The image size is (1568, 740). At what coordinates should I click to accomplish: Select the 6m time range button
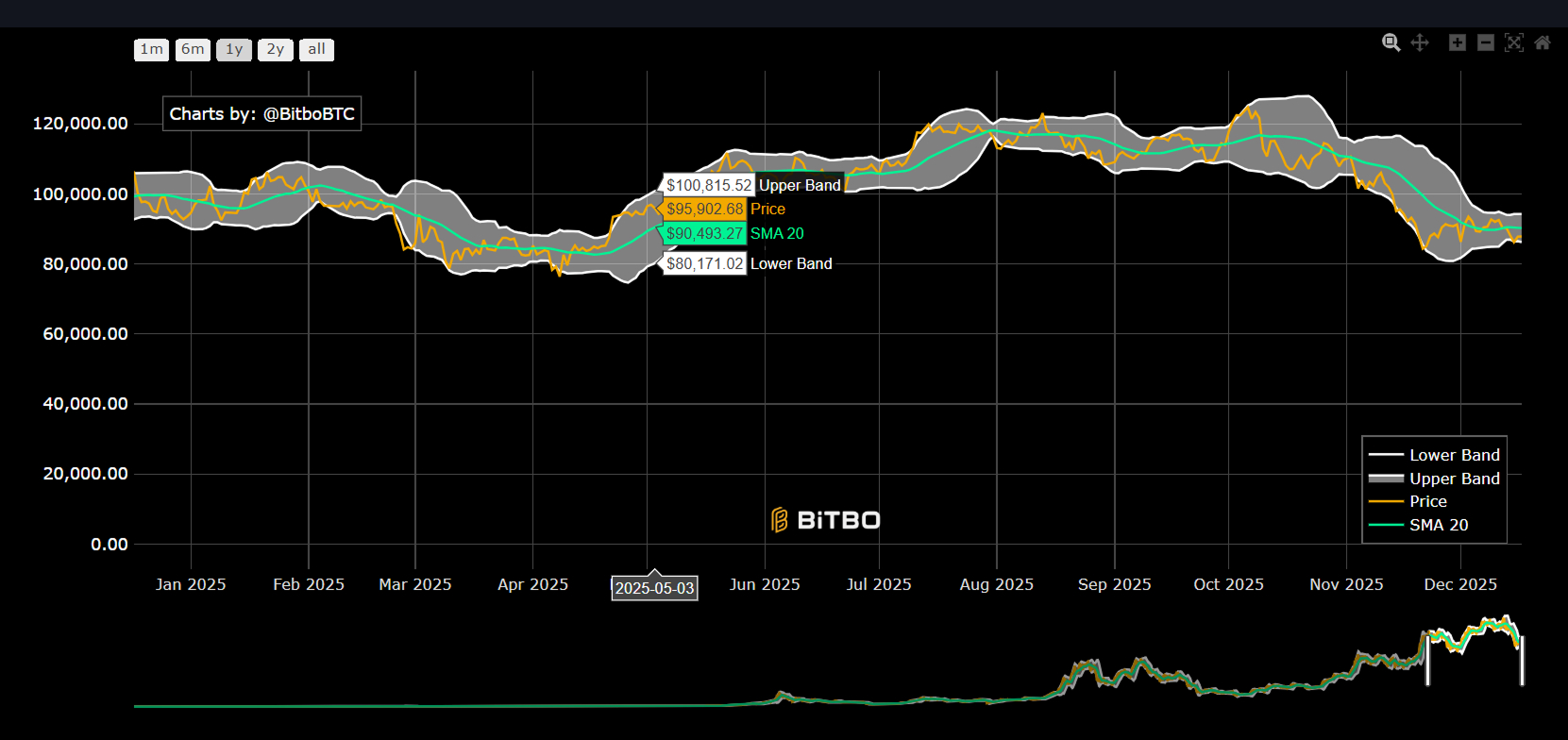(x=193, y=50)
